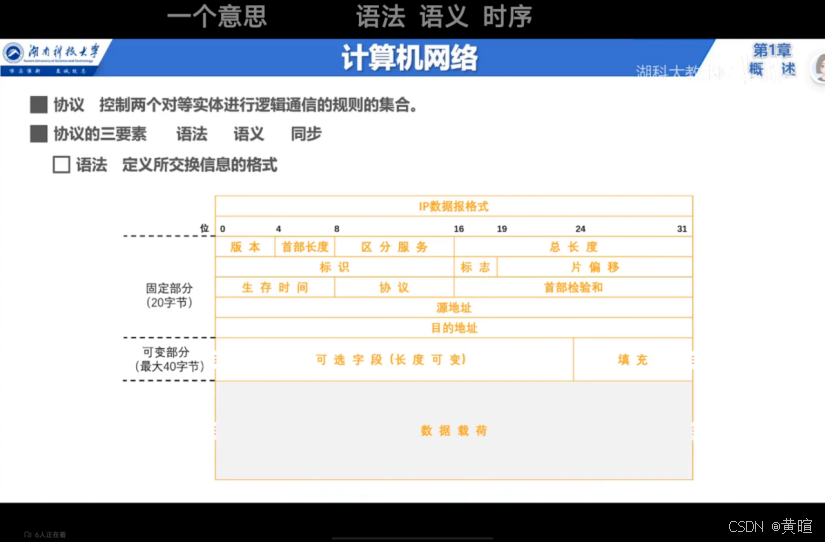The image size is (825, 543).
Task: Click the subtitle text 一个意思
Action: click(217, 16)
